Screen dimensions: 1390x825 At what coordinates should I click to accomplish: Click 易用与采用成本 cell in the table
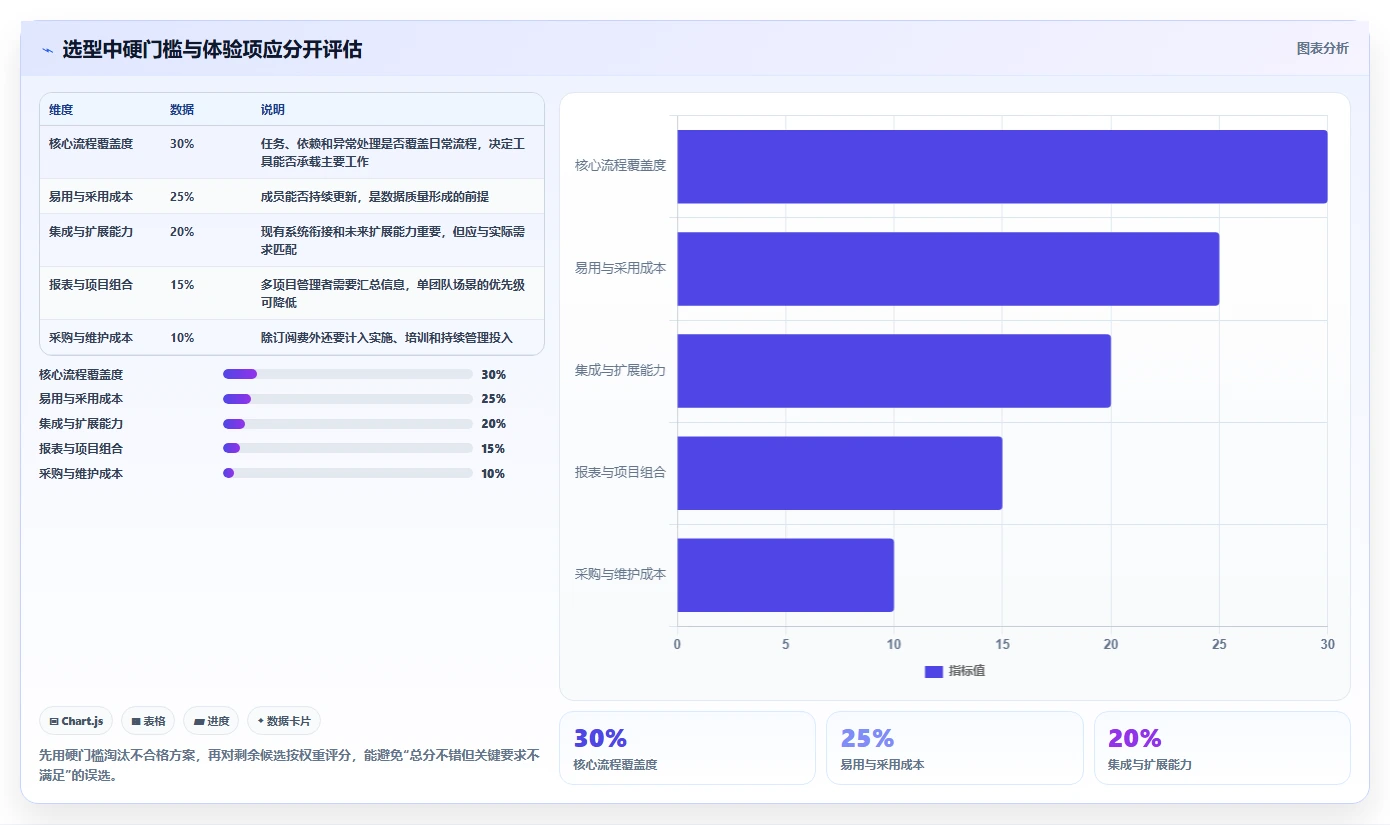point(91,196)
